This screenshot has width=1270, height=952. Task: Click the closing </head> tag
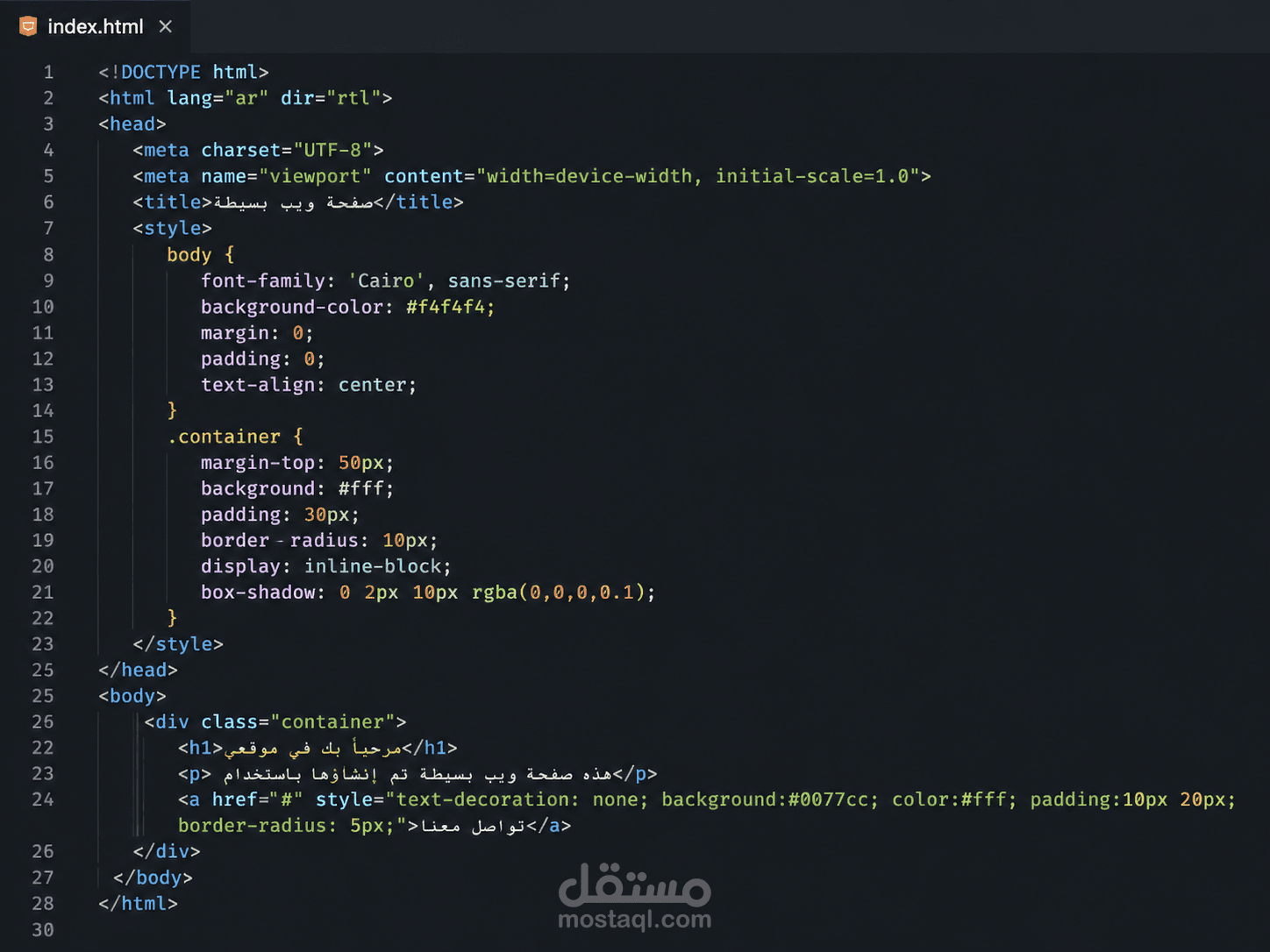(138, 670)
